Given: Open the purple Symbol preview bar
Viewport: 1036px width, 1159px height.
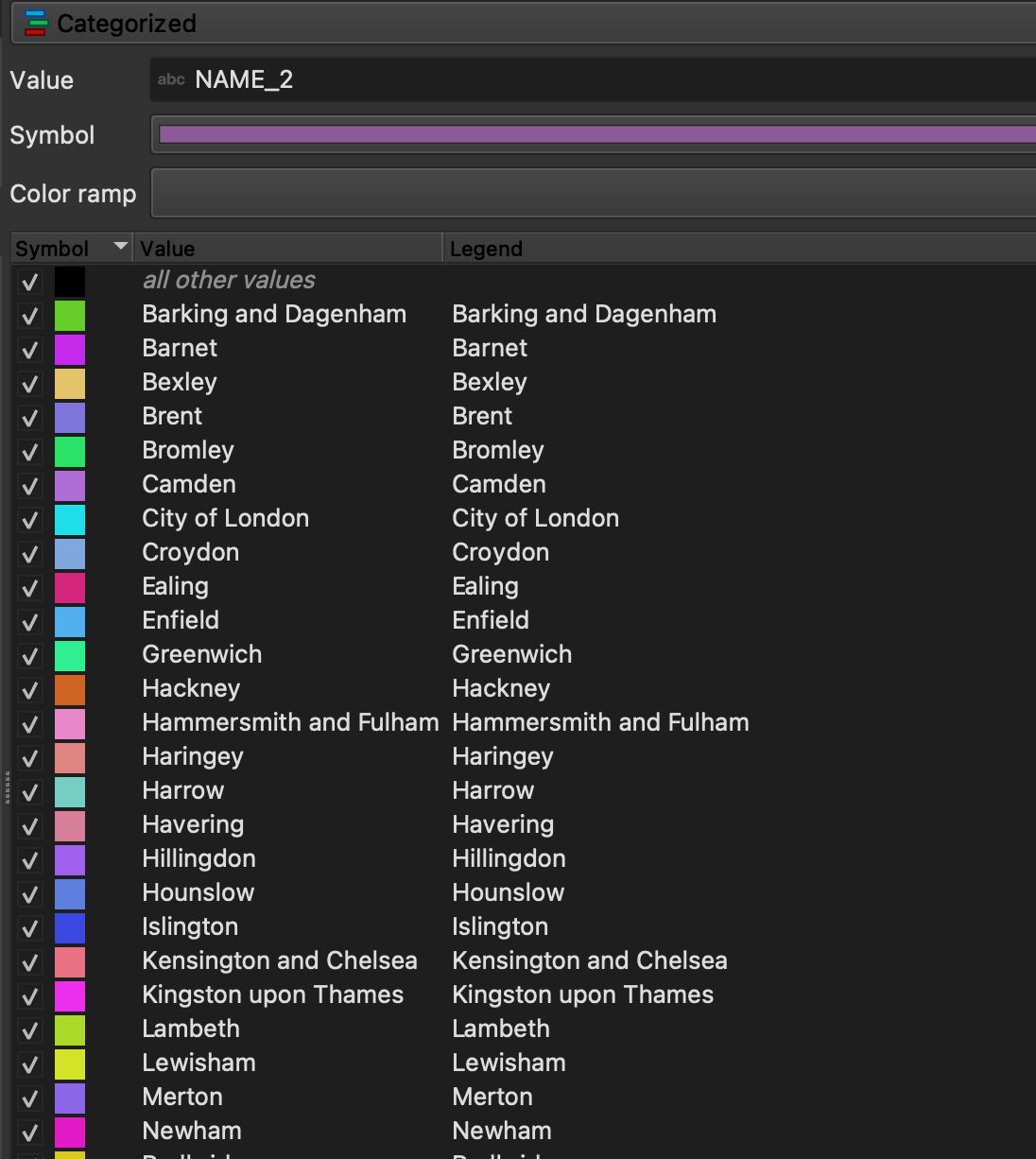Looking at the screenshot, I should pyautogui.click(x=596, y=134).
